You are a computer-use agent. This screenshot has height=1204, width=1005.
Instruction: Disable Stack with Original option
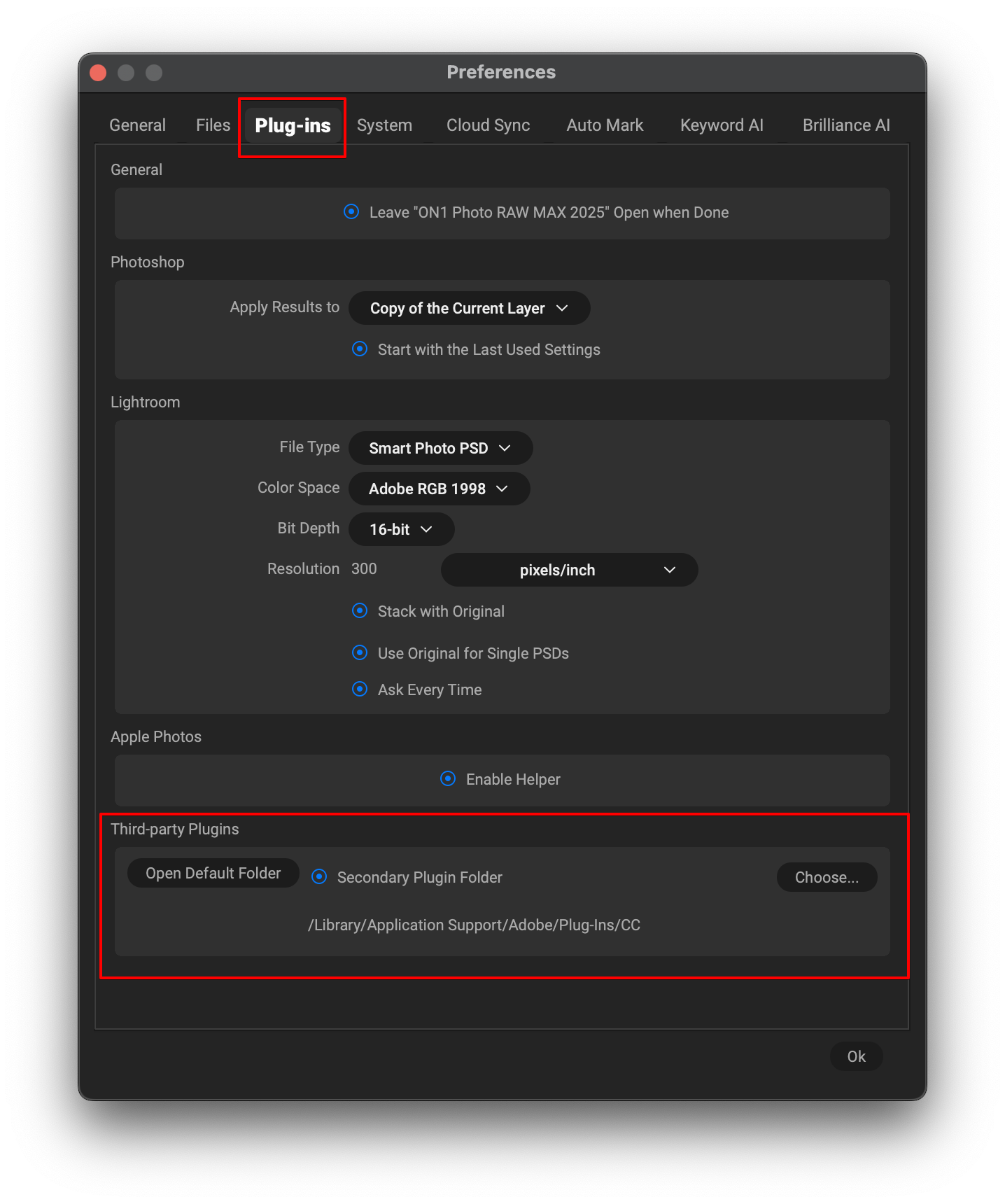(360, 611)
